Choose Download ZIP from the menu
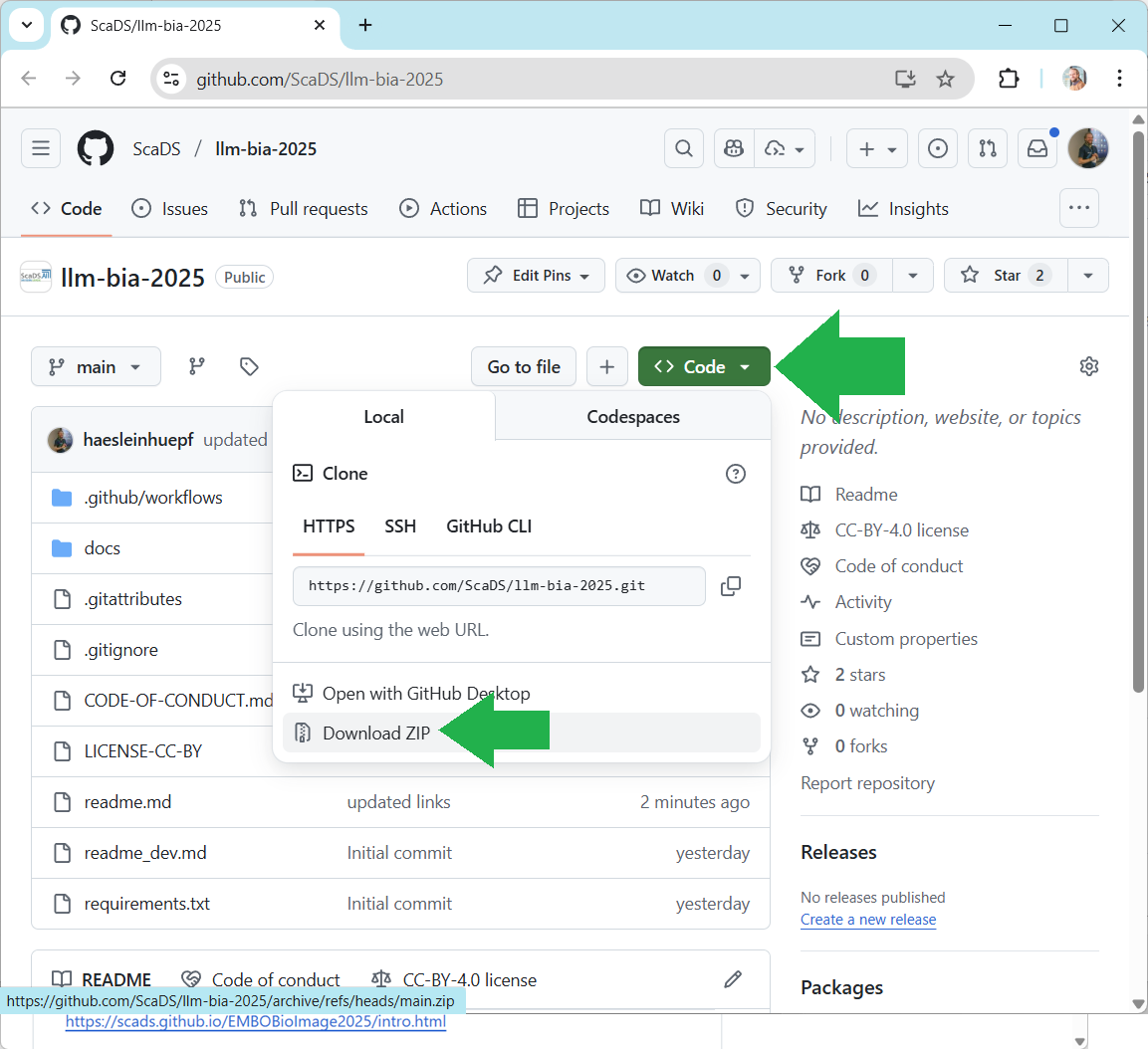This screenshot has width=1148, height=1049. (376, 734)
